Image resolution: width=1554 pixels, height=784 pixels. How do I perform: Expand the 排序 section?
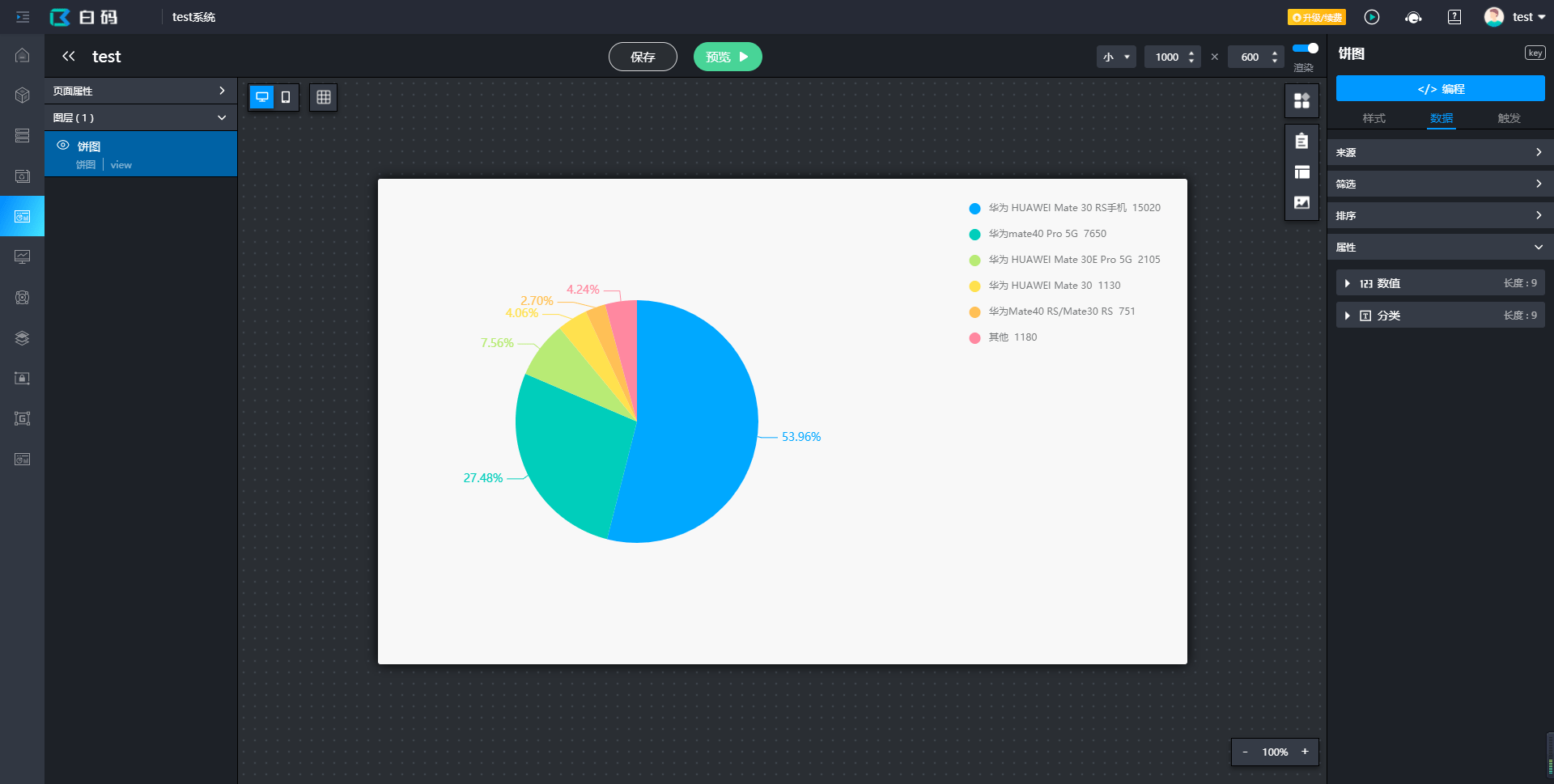point(1440,215)
